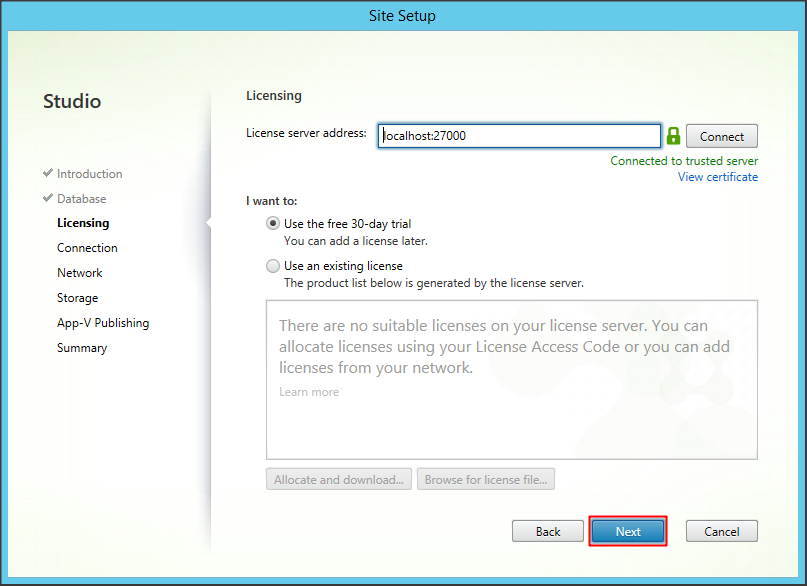Click the View certificate link
This screenshot has height=586, width=807.
(x=717, y=177)
